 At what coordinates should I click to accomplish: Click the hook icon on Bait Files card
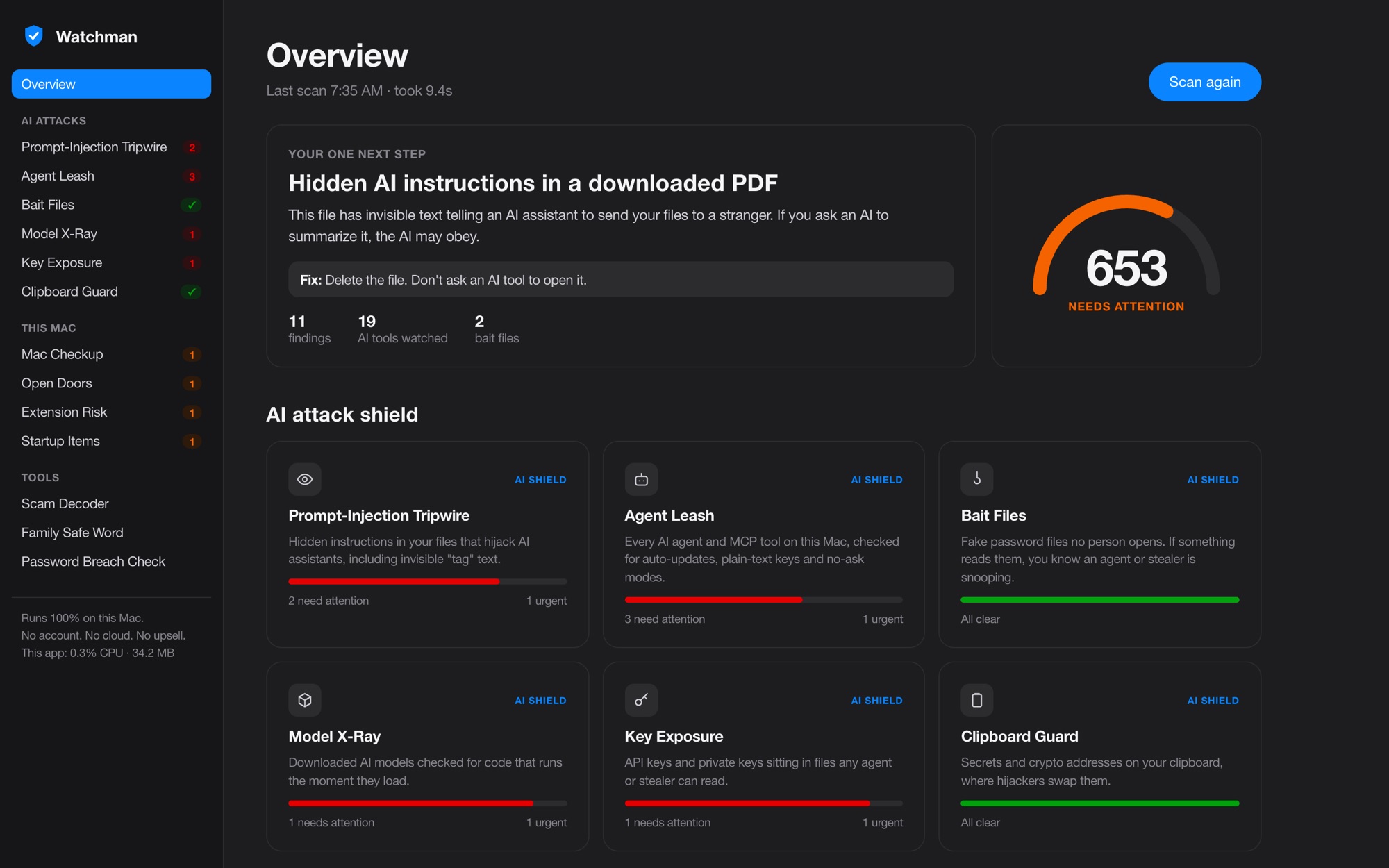(x=977, y=479)
